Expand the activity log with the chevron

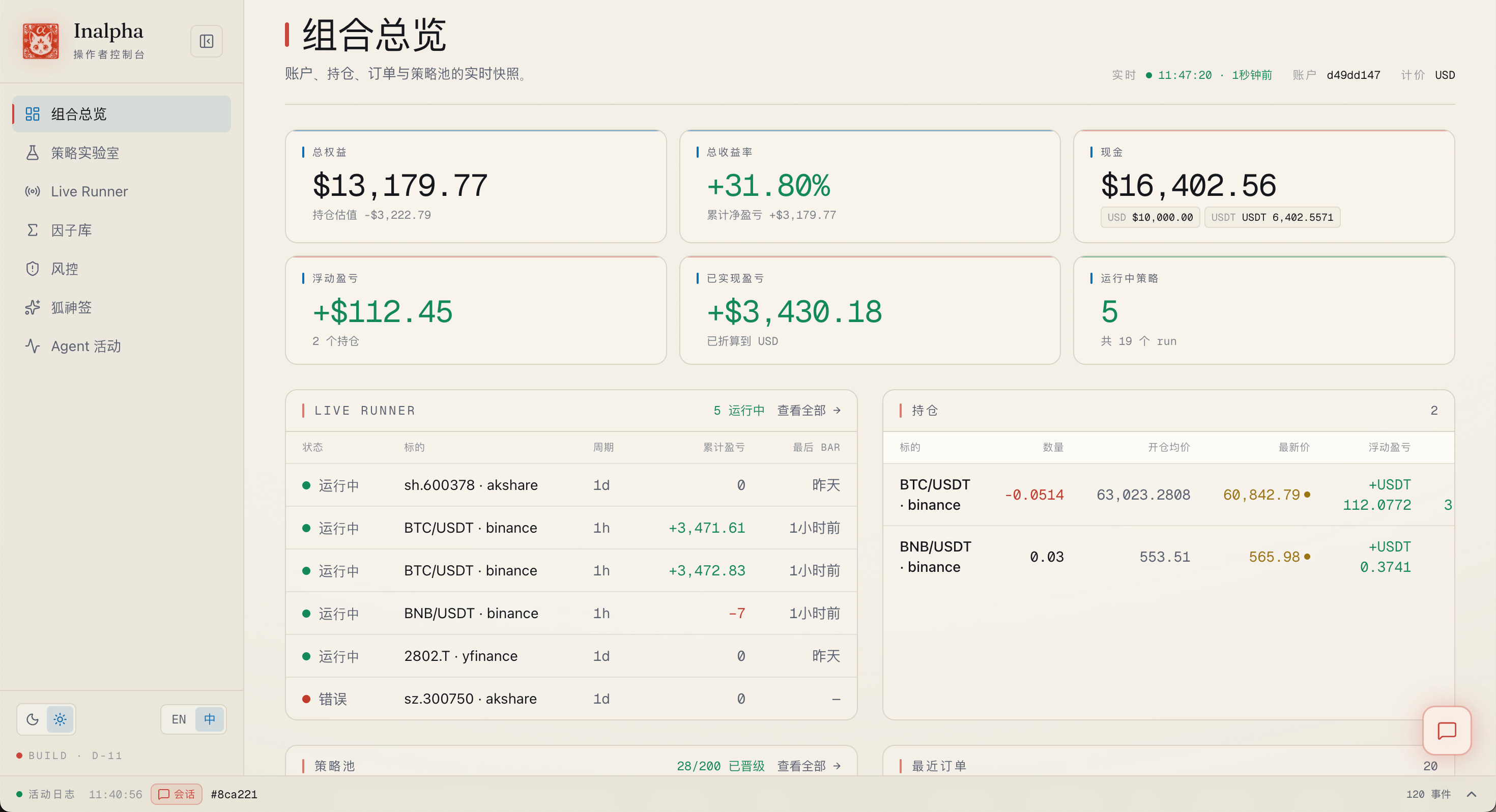tap(1472, 794)
